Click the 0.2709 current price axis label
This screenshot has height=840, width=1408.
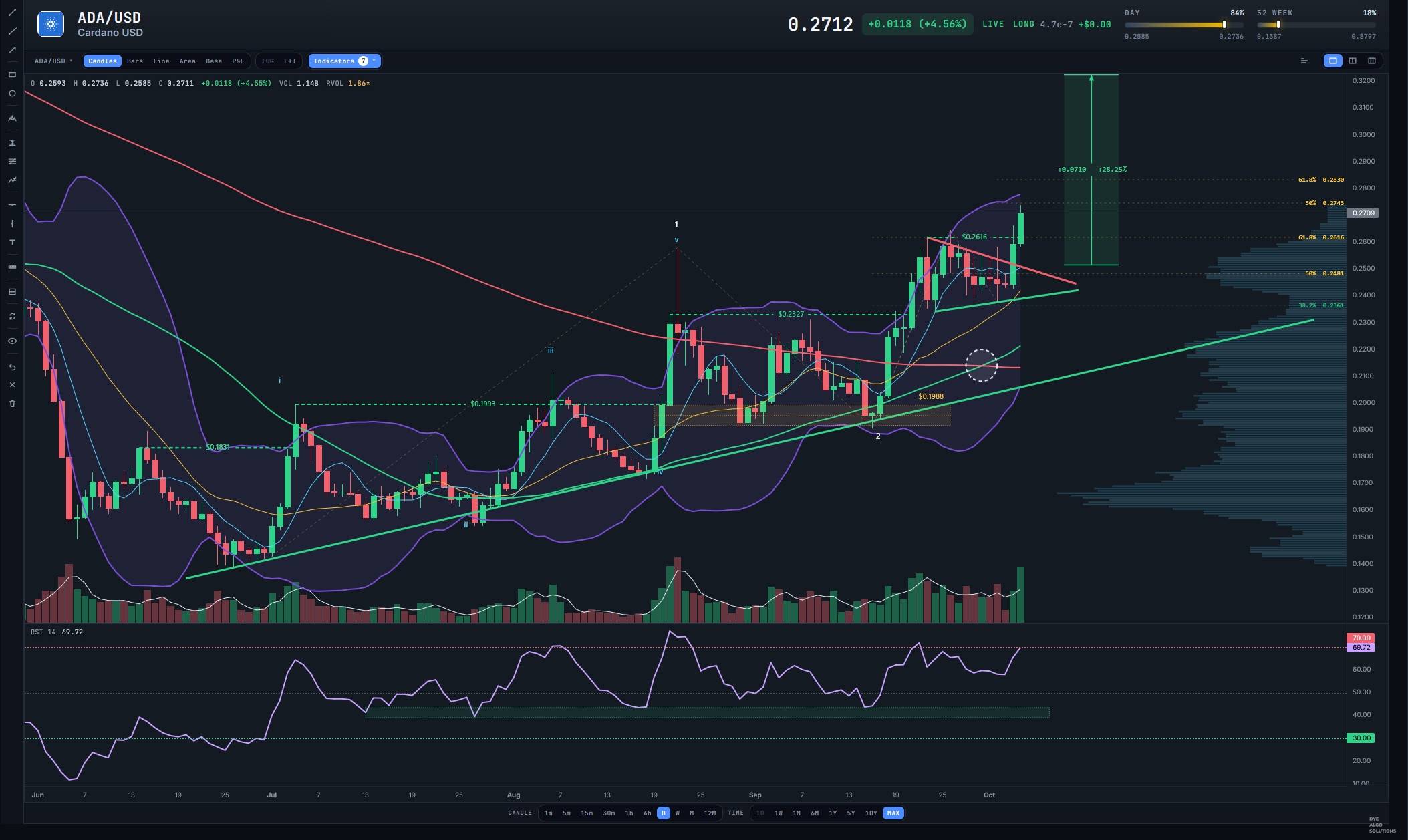1363,213
